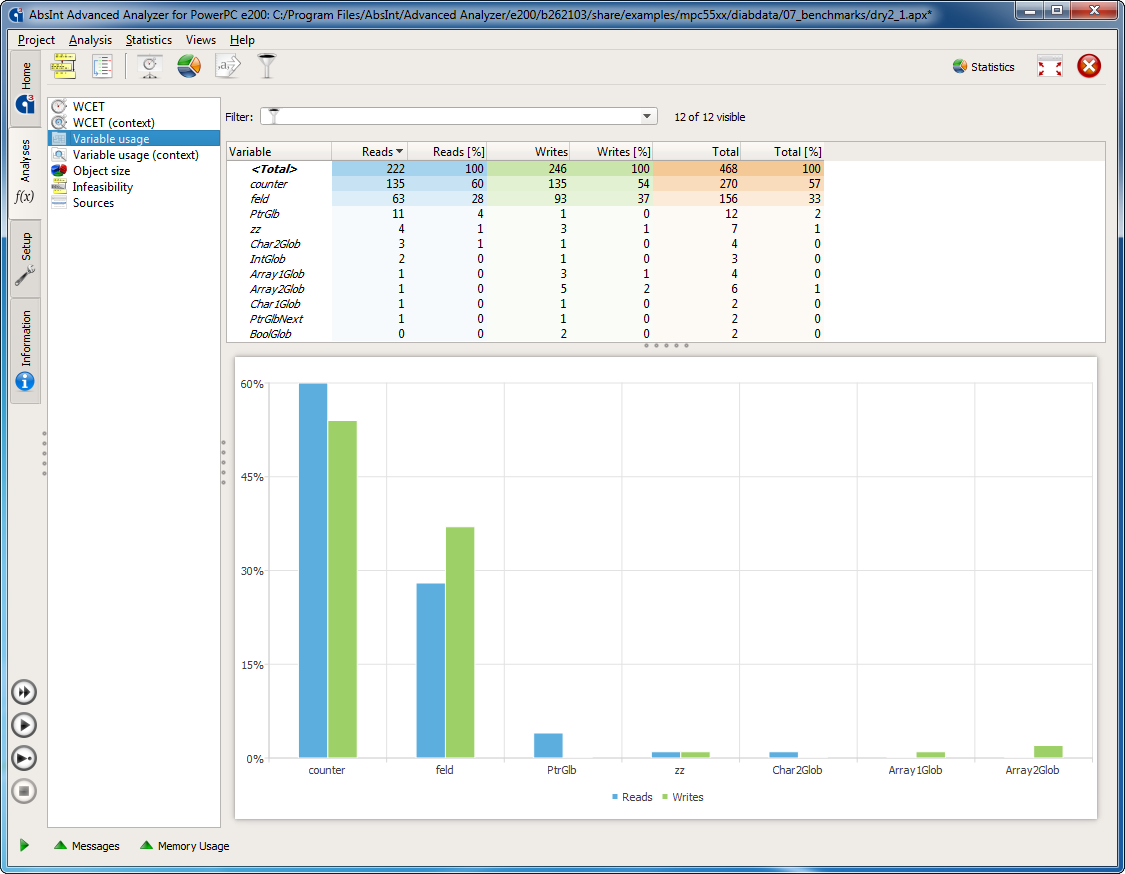Select the Array1Glob row in the table
This screenshot has width=1125, height=874.
pyautogui.click(x=525, y=274)
